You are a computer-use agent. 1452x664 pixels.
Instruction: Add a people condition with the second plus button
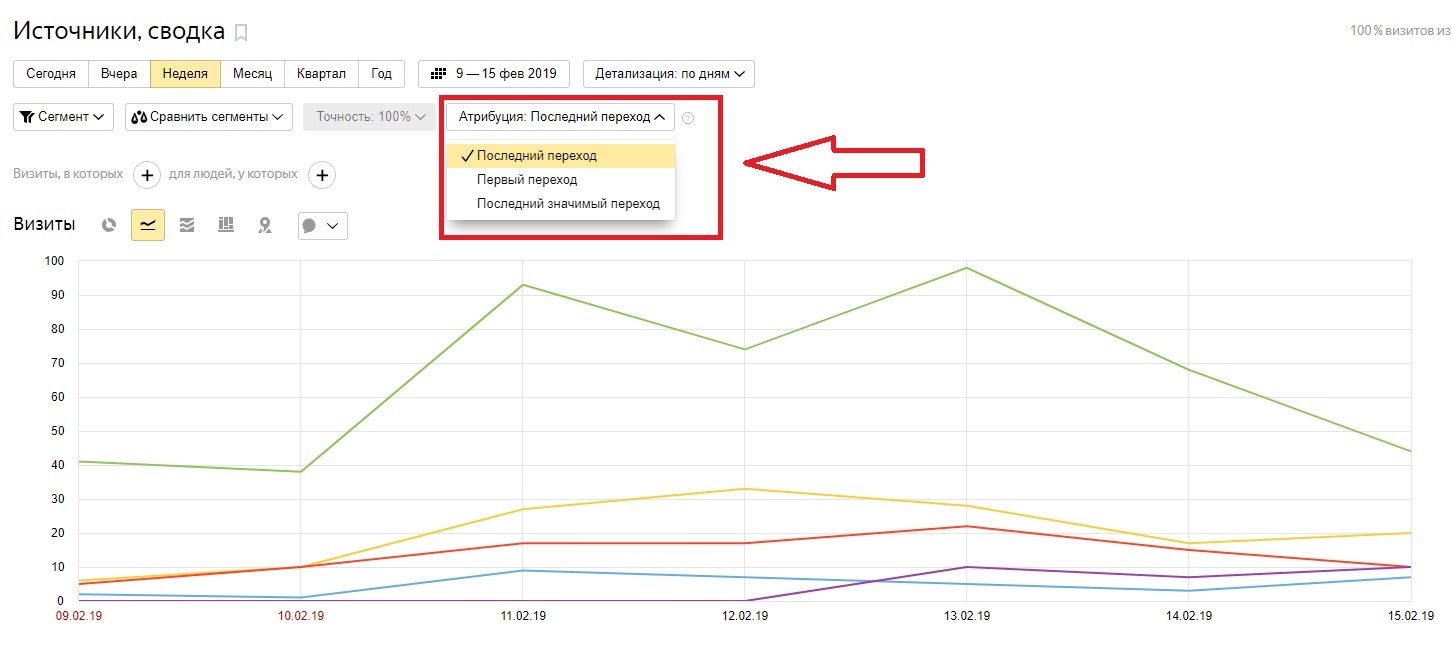point(322,176)
